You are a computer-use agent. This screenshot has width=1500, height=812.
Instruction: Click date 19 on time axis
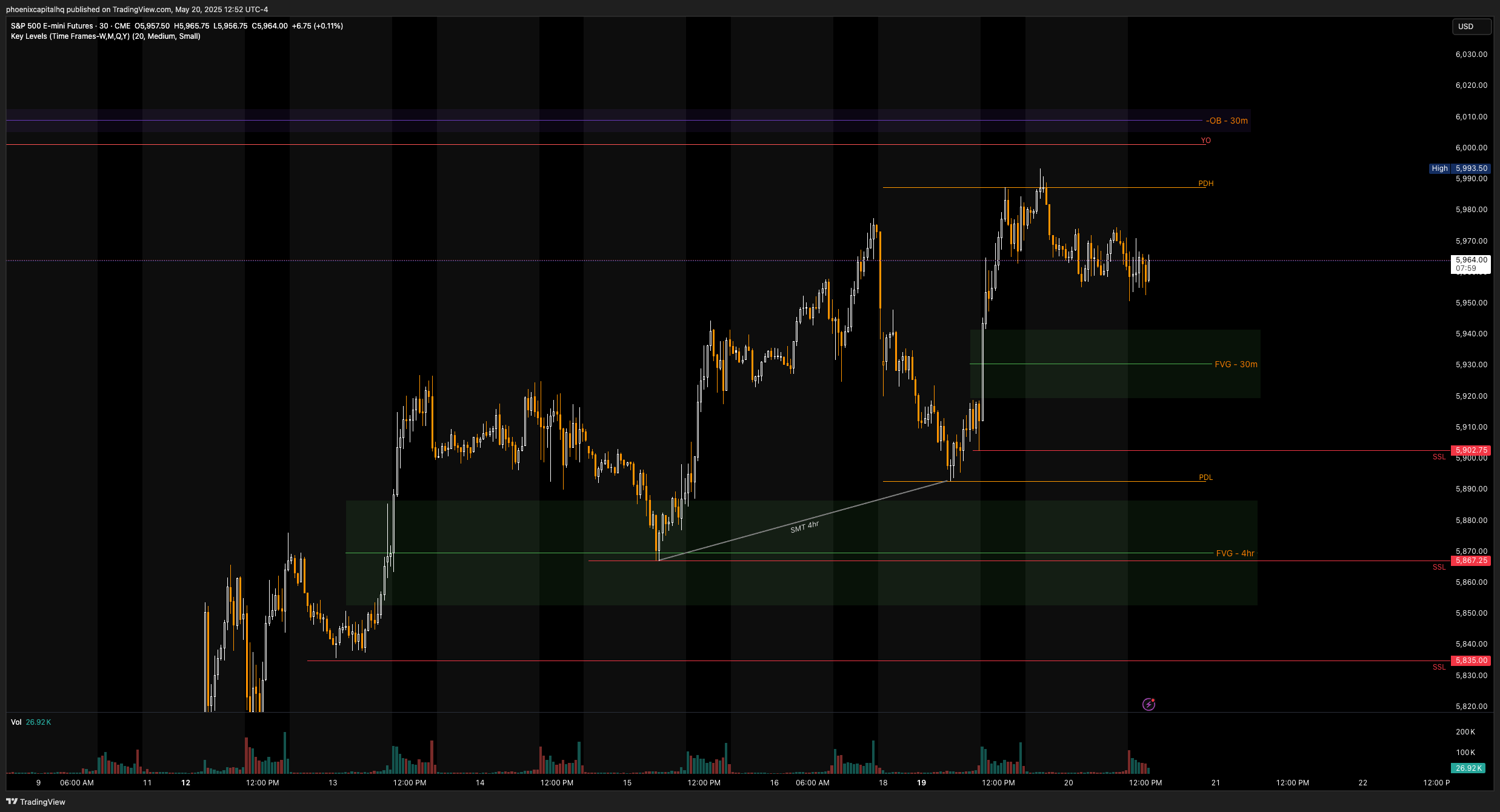click(921, 783)
